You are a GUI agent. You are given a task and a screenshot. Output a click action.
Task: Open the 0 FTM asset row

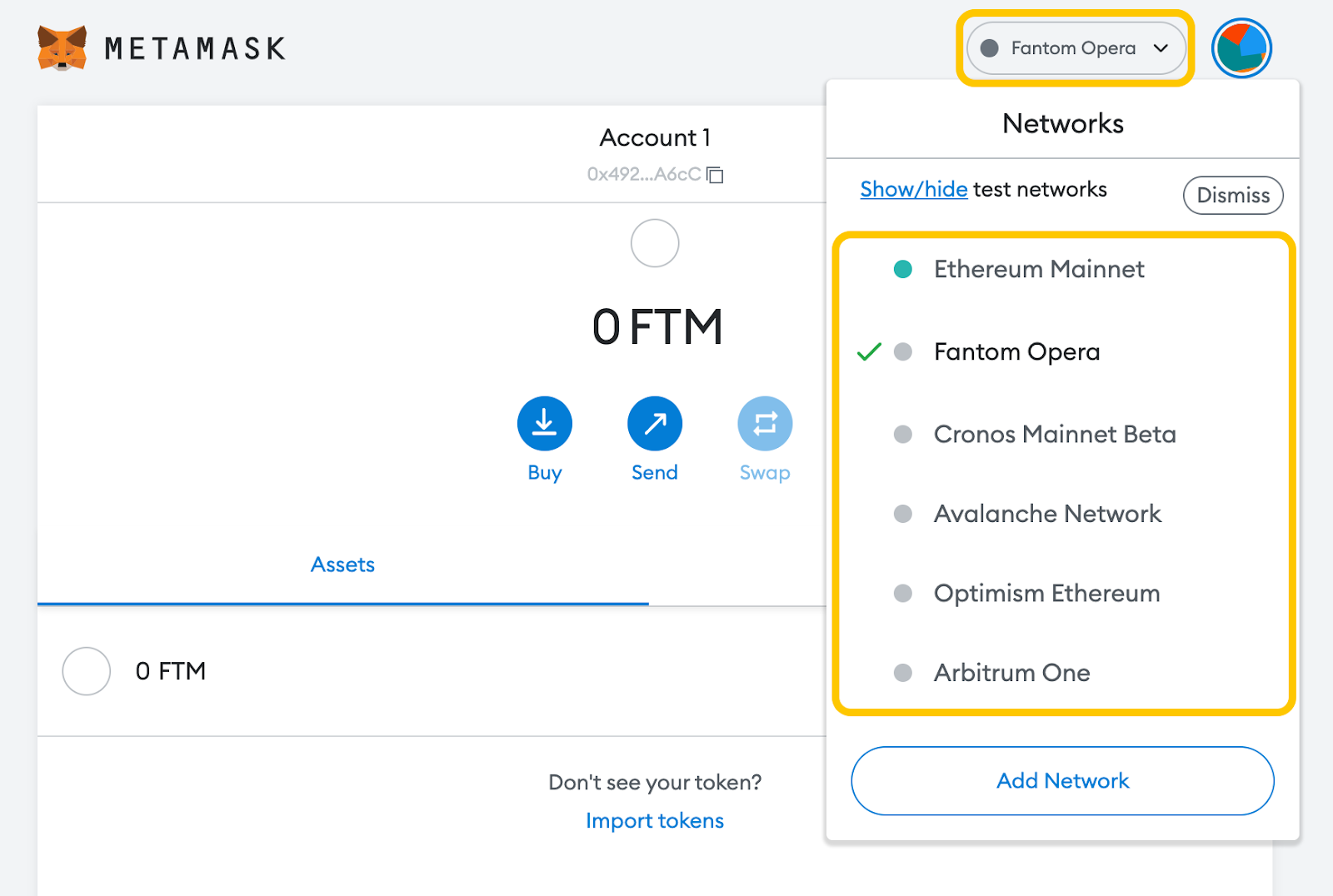432,671
